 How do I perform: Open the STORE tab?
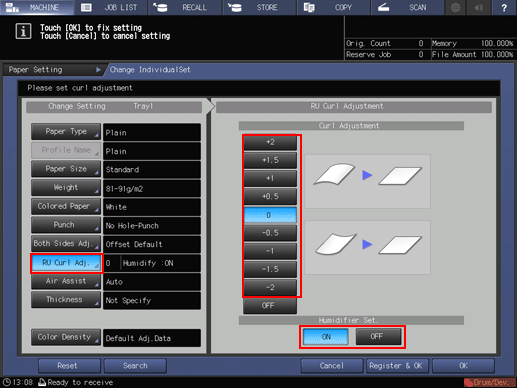[259, 7]
